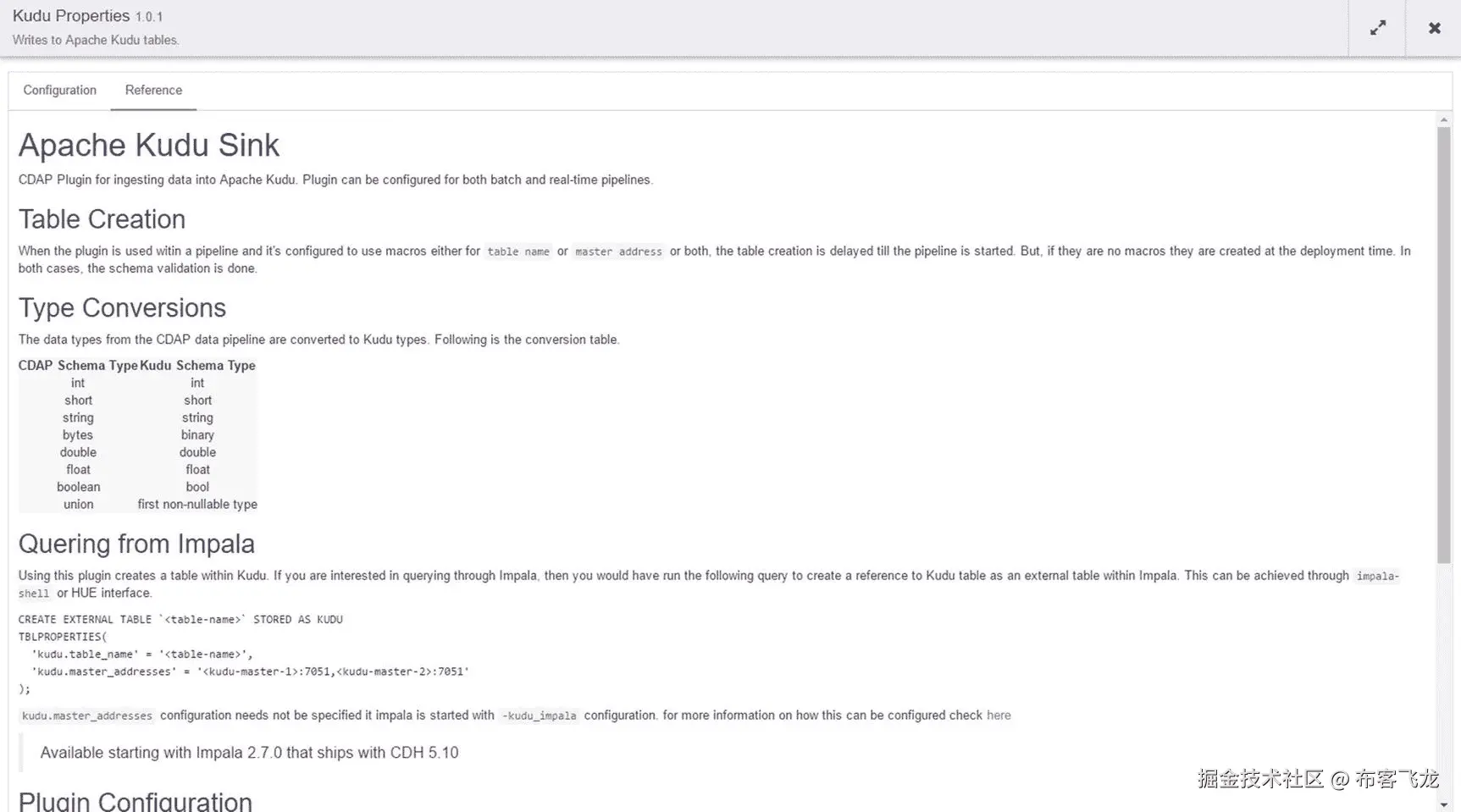This screenshot has width=1461, height=812.
Task: Click the 'Kudu Schema Type' column header
Action: (x=197, y=366)
